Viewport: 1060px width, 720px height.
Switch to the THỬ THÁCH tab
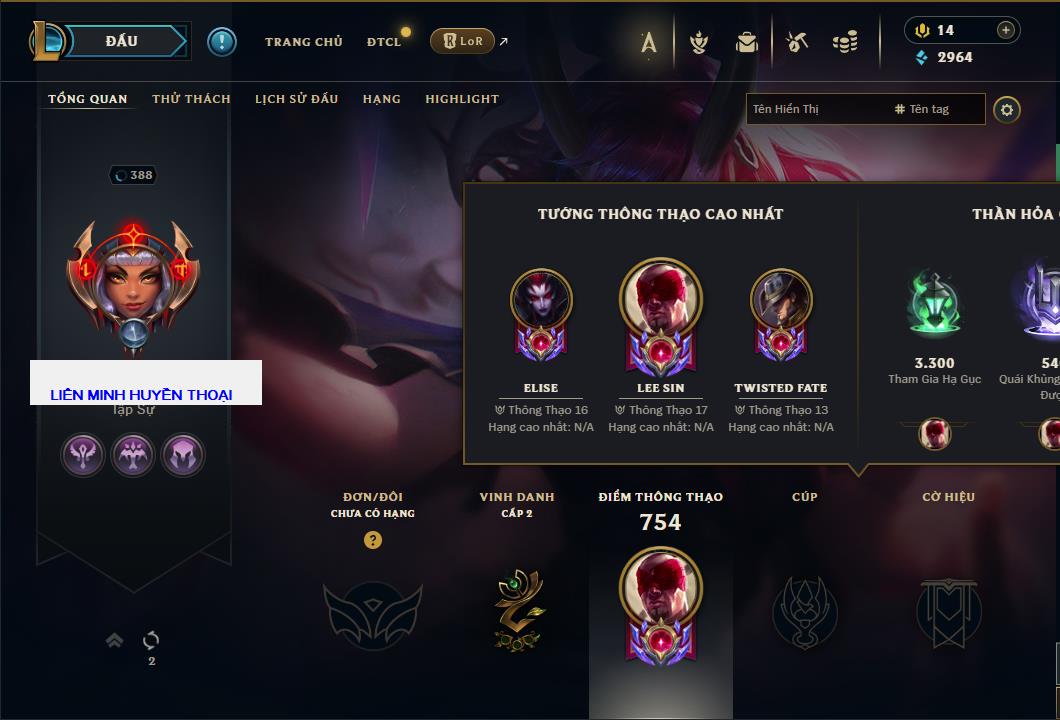click(191, 99)
